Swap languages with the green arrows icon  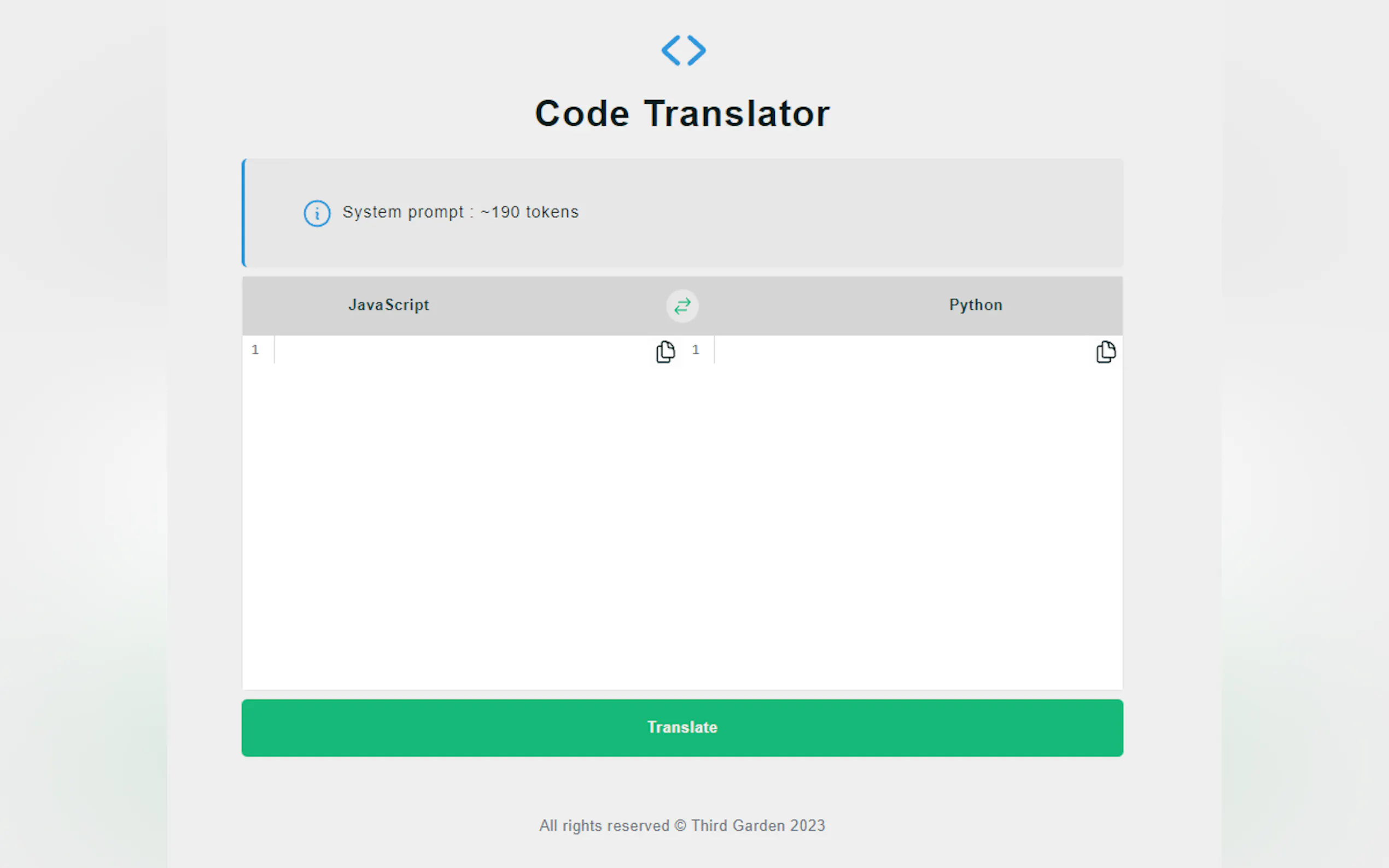pyautogui.click(x=682, y=306)
